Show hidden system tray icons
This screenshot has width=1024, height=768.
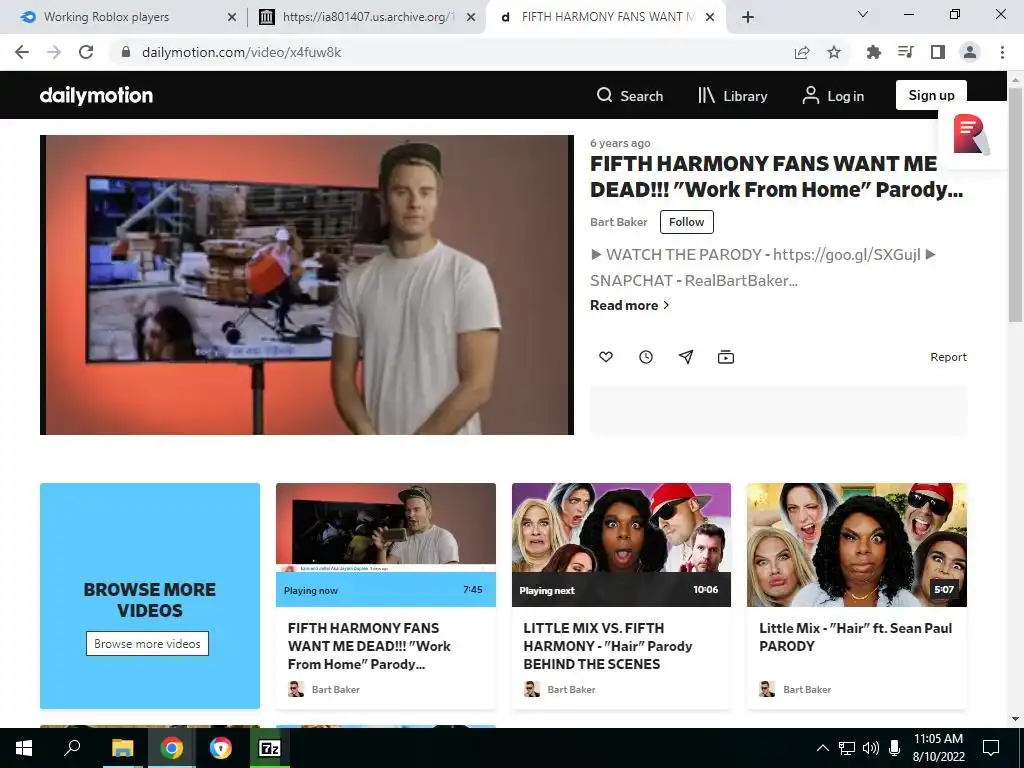[x=823, y=748]
